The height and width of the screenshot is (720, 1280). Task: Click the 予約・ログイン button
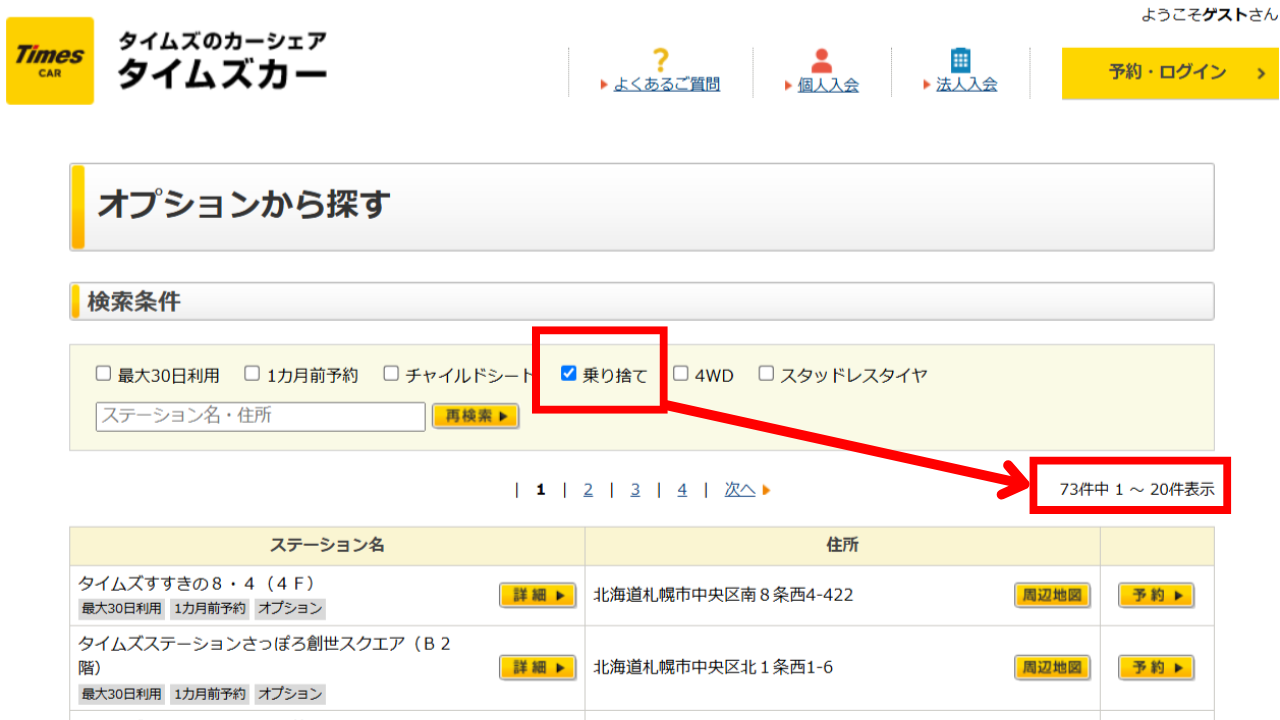tap(1170, 73)
